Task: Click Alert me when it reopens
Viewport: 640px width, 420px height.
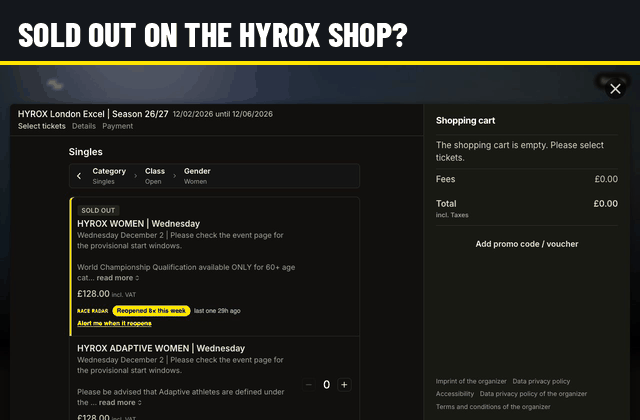Action: click(114, 323)
